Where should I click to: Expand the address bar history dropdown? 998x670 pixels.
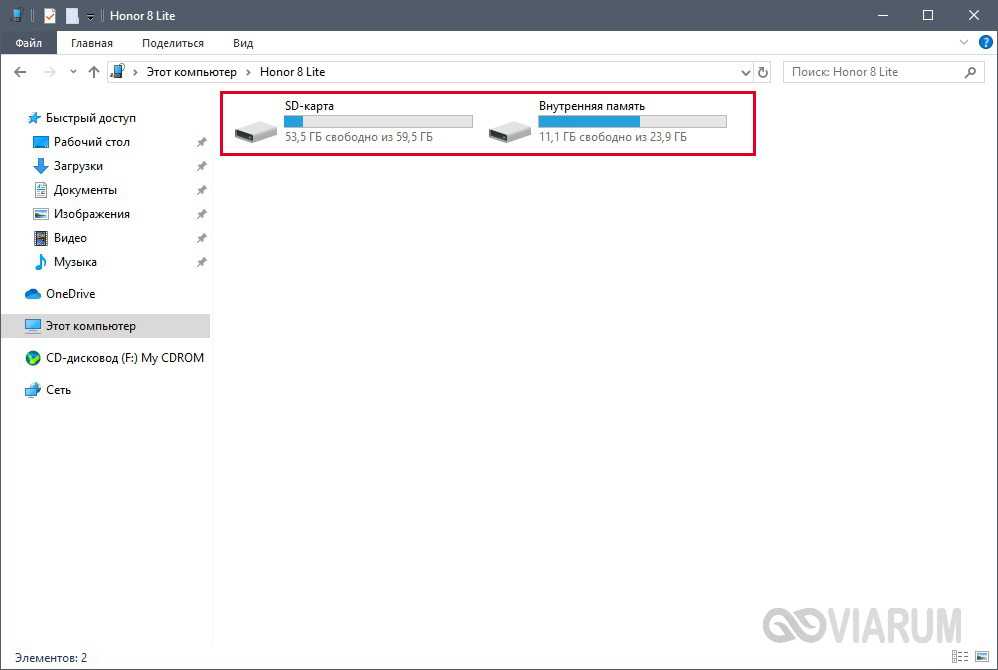(745, 72)
